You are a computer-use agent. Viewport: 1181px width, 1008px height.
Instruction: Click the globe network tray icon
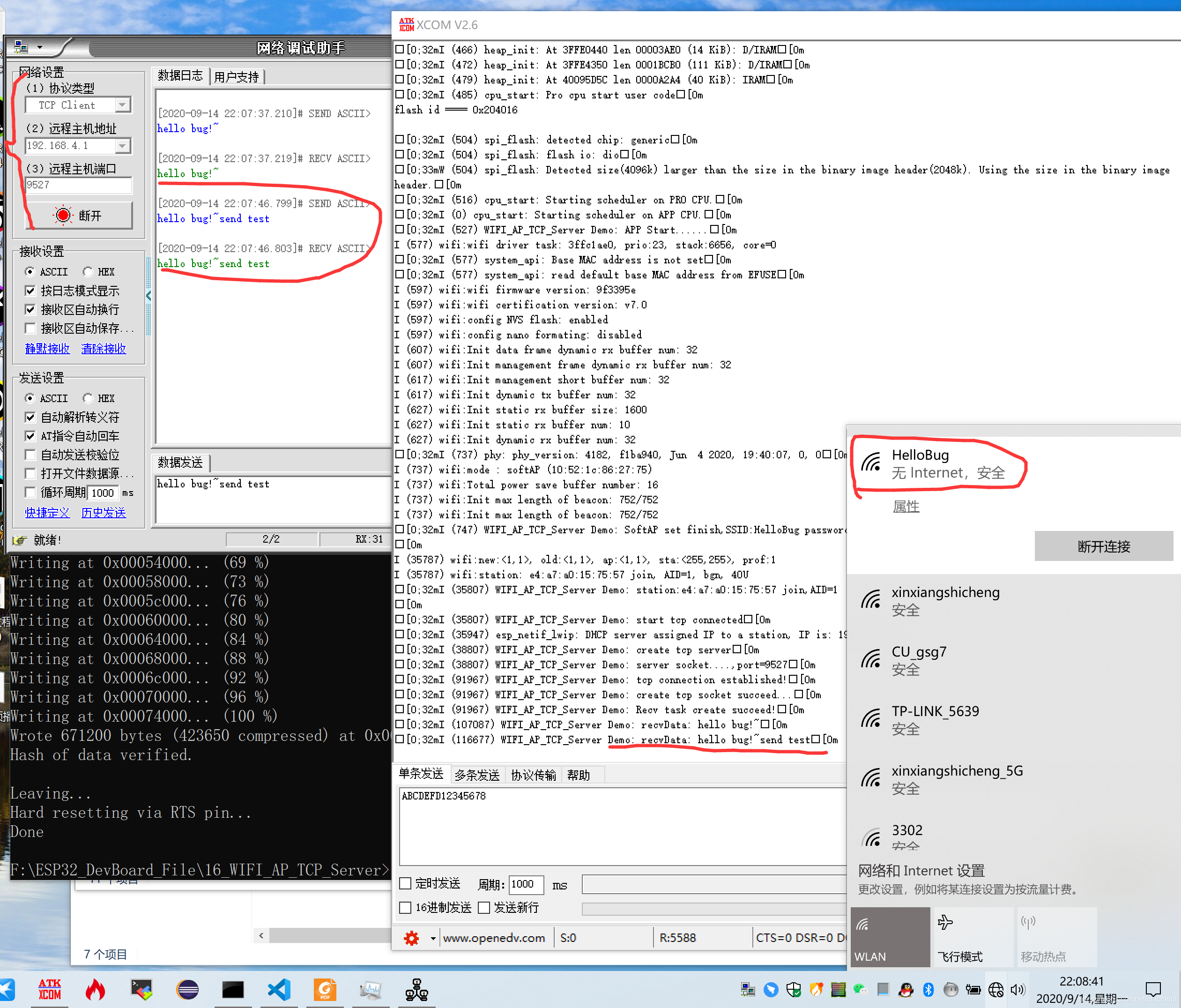pos(996,990)
